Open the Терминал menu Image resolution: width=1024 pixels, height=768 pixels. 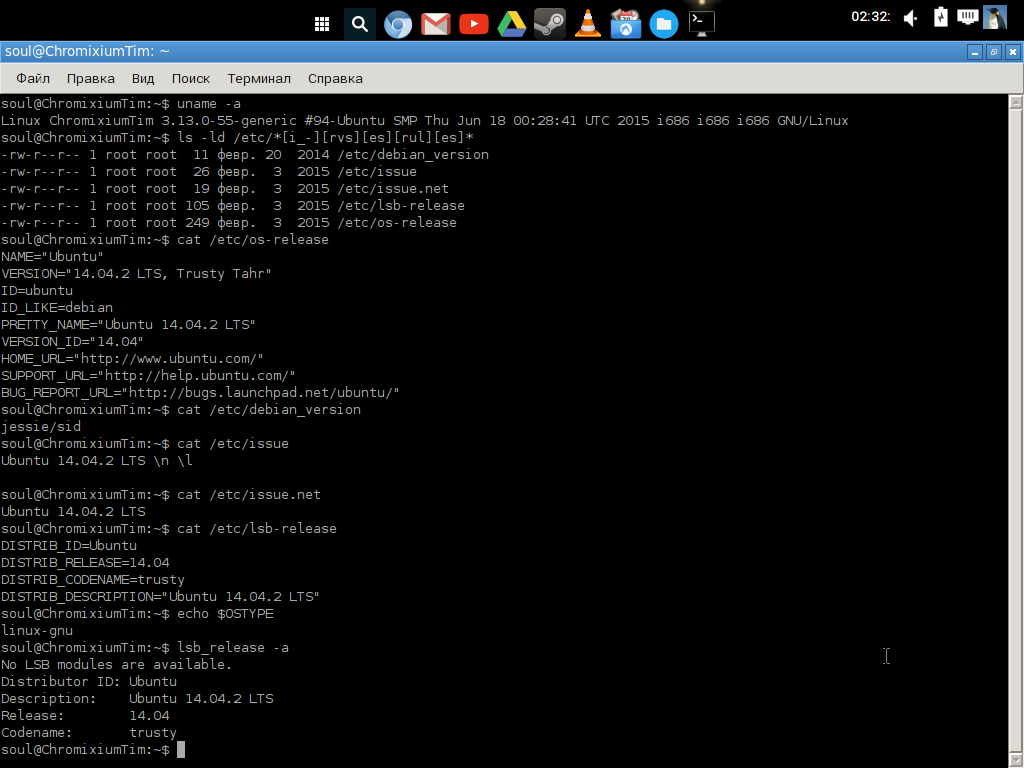click(x=259, y=78)
